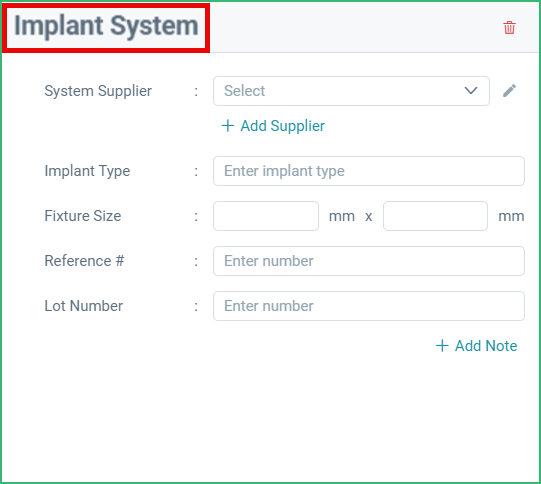Click the Add Note link
The width and height of the screenshot is (541, 484).
pos(476,346)
